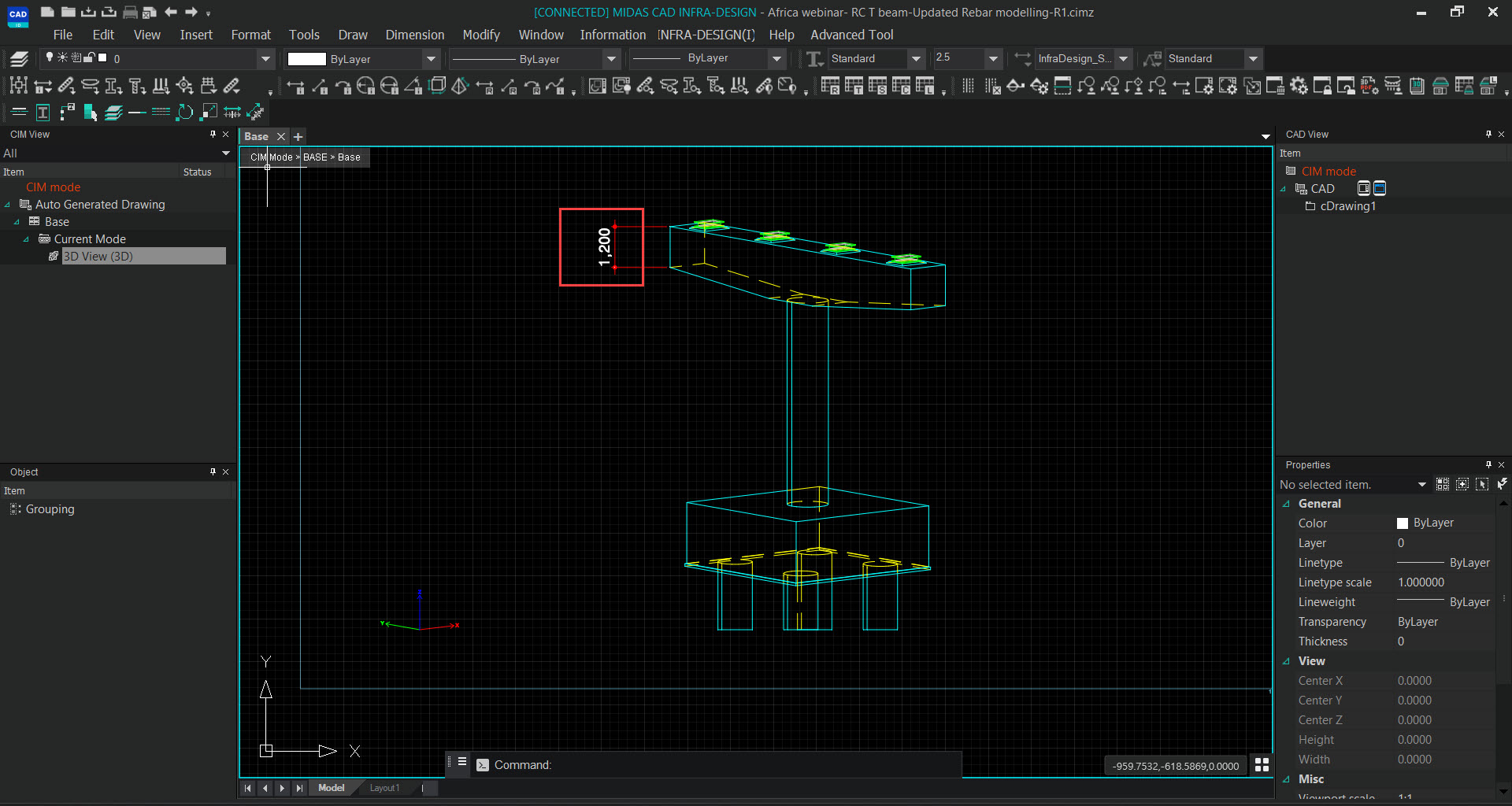This screenshot has width=1512, height=806.
Task: Click the 3D notebook toolbar icon
Action: 1417,86
